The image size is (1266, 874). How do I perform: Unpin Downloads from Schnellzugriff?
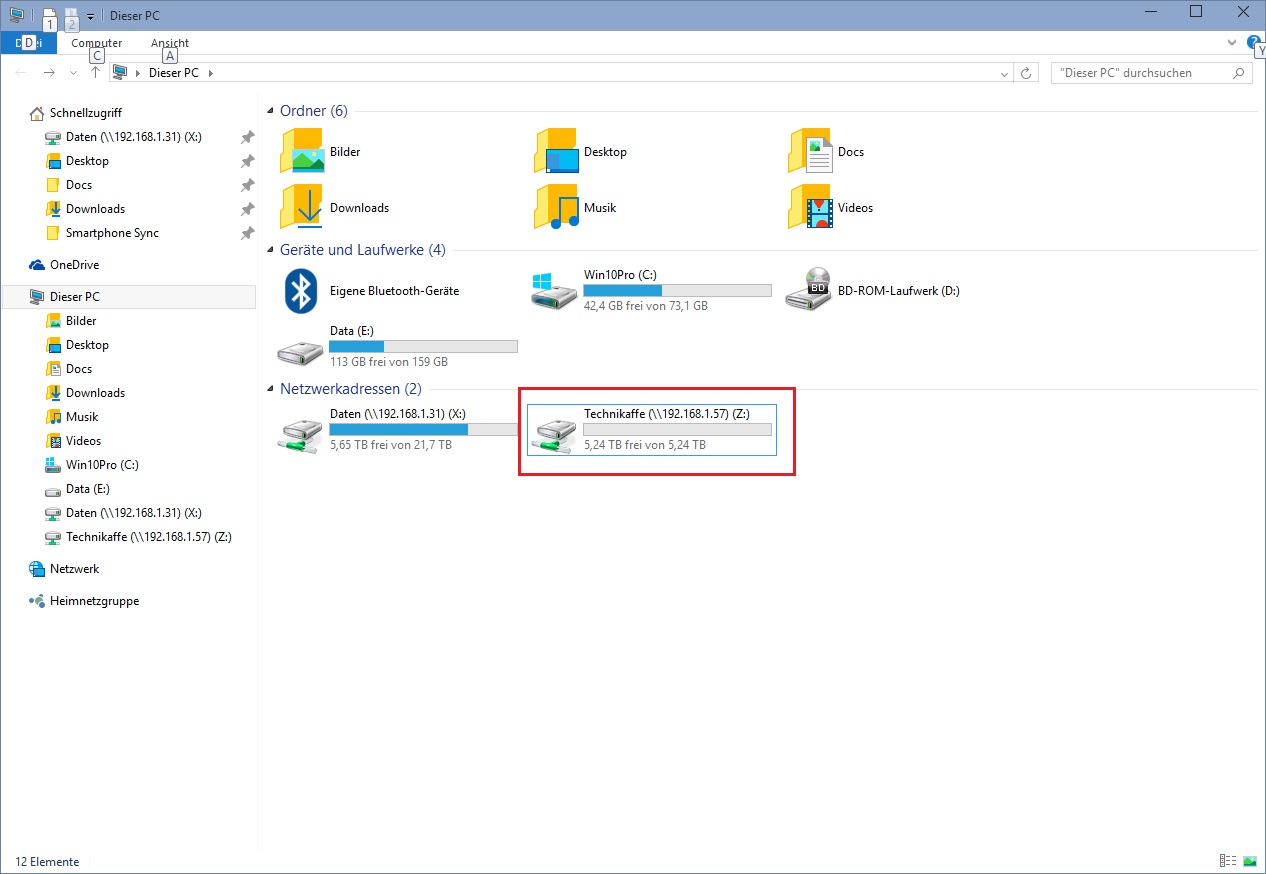[x=247, y=209]
